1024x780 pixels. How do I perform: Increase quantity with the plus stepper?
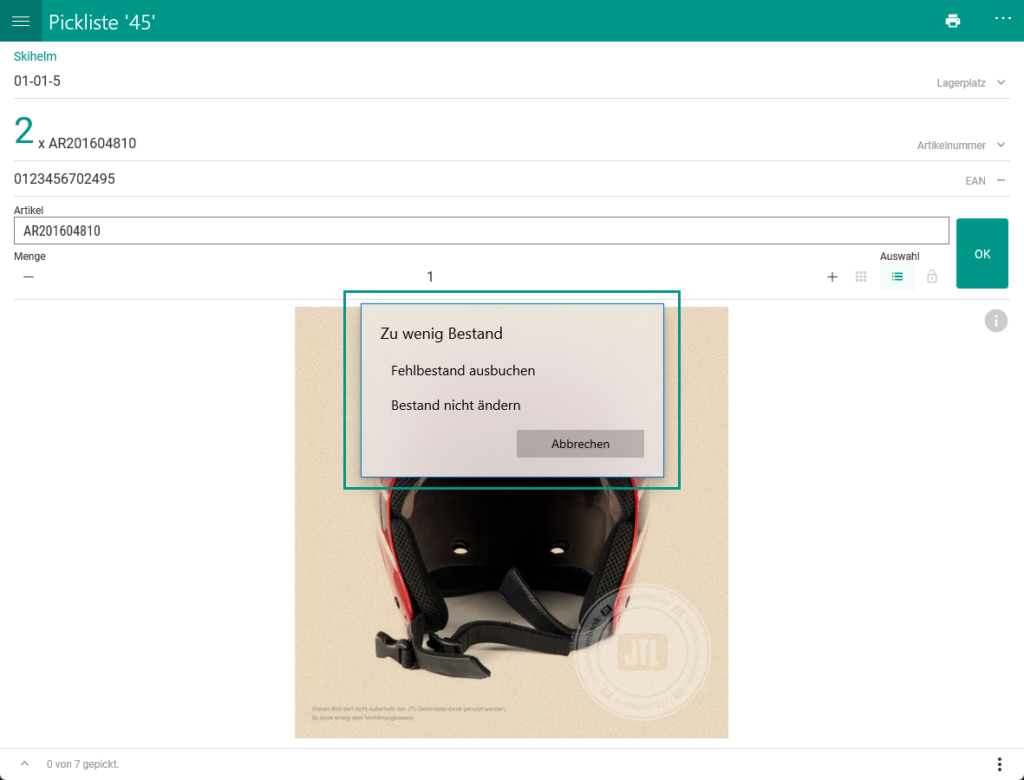tap(832, 277)
